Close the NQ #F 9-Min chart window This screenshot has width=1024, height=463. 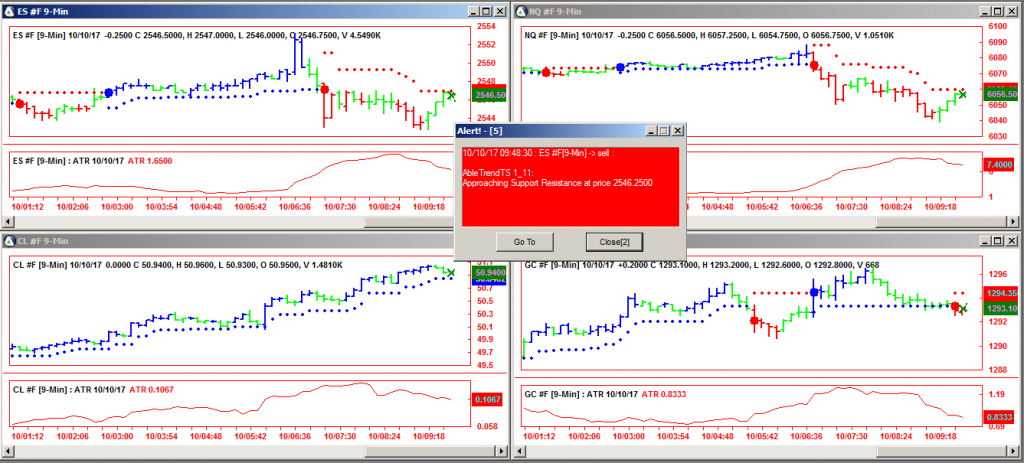(x=1012, y=11)
